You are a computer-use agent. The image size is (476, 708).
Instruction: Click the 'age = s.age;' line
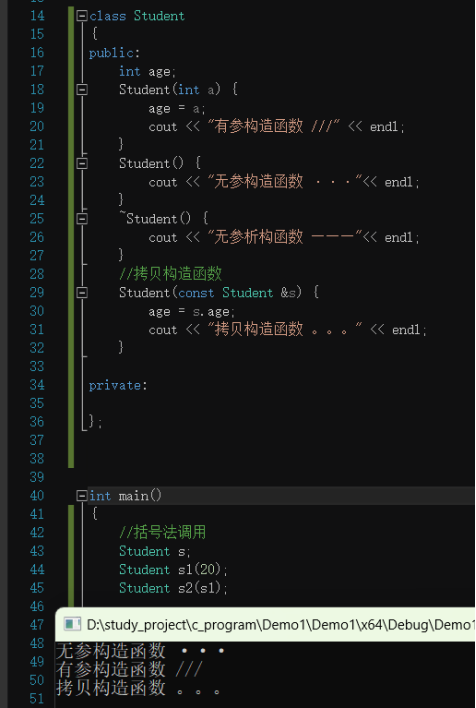click(192, 312)
